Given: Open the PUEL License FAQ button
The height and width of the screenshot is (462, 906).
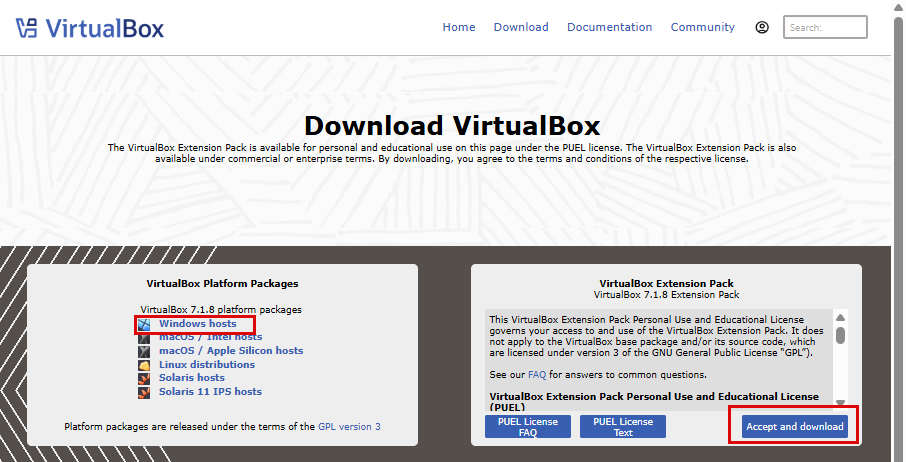Looking at the screenshot, I should (528, 427).
